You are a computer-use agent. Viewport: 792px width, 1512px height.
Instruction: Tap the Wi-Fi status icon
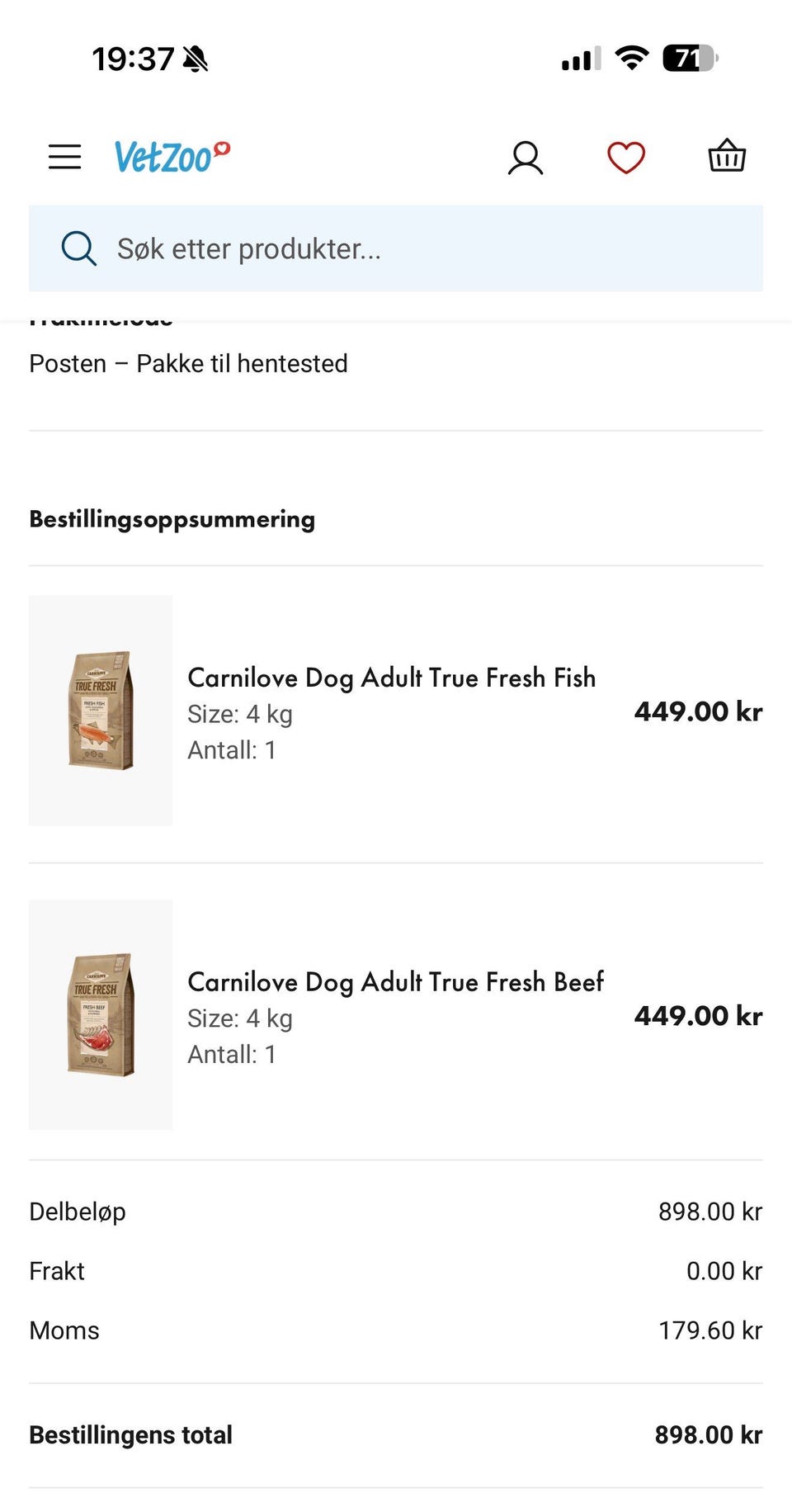(x=632, y=59)
